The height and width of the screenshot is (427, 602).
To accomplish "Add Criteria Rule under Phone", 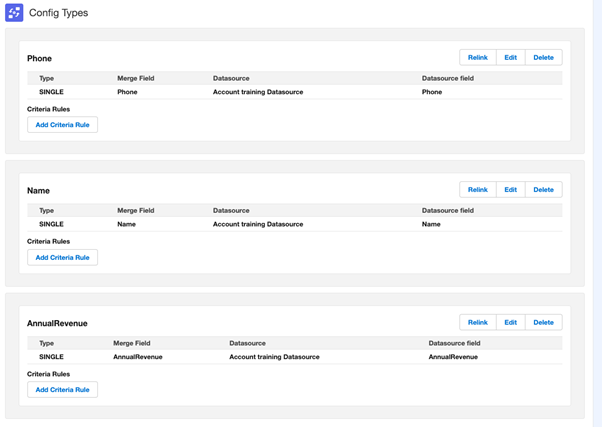I will pos(62,125).
